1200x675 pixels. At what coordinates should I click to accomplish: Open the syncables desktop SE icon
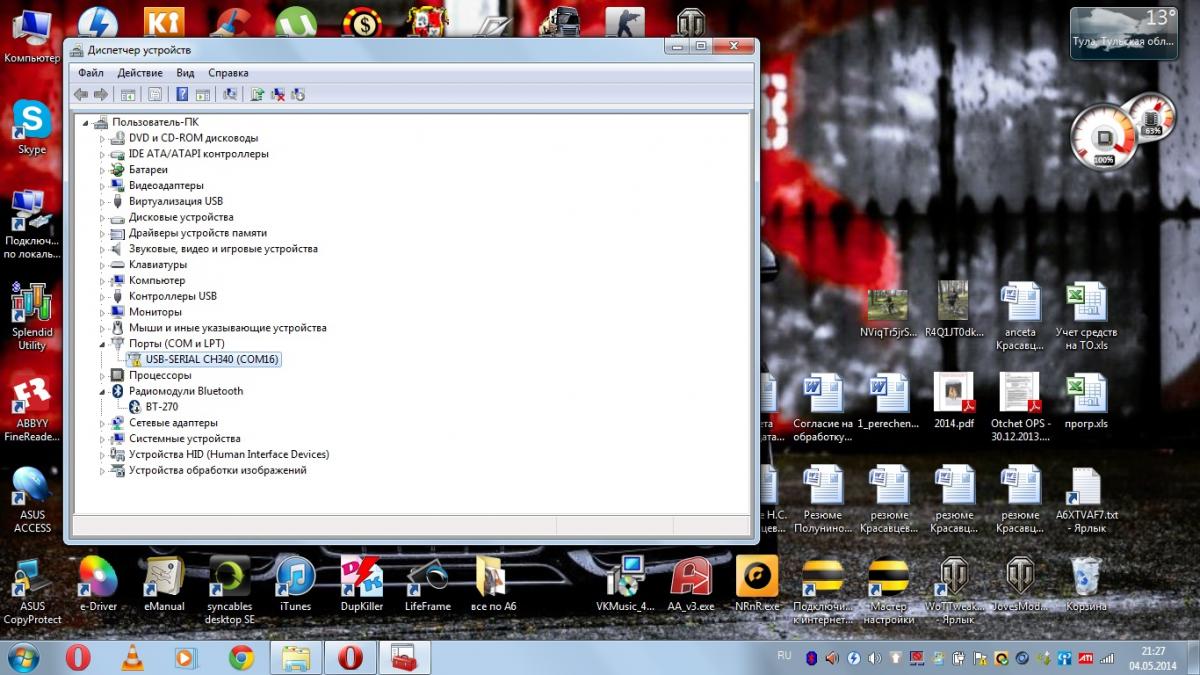click(x=230, y=590)
